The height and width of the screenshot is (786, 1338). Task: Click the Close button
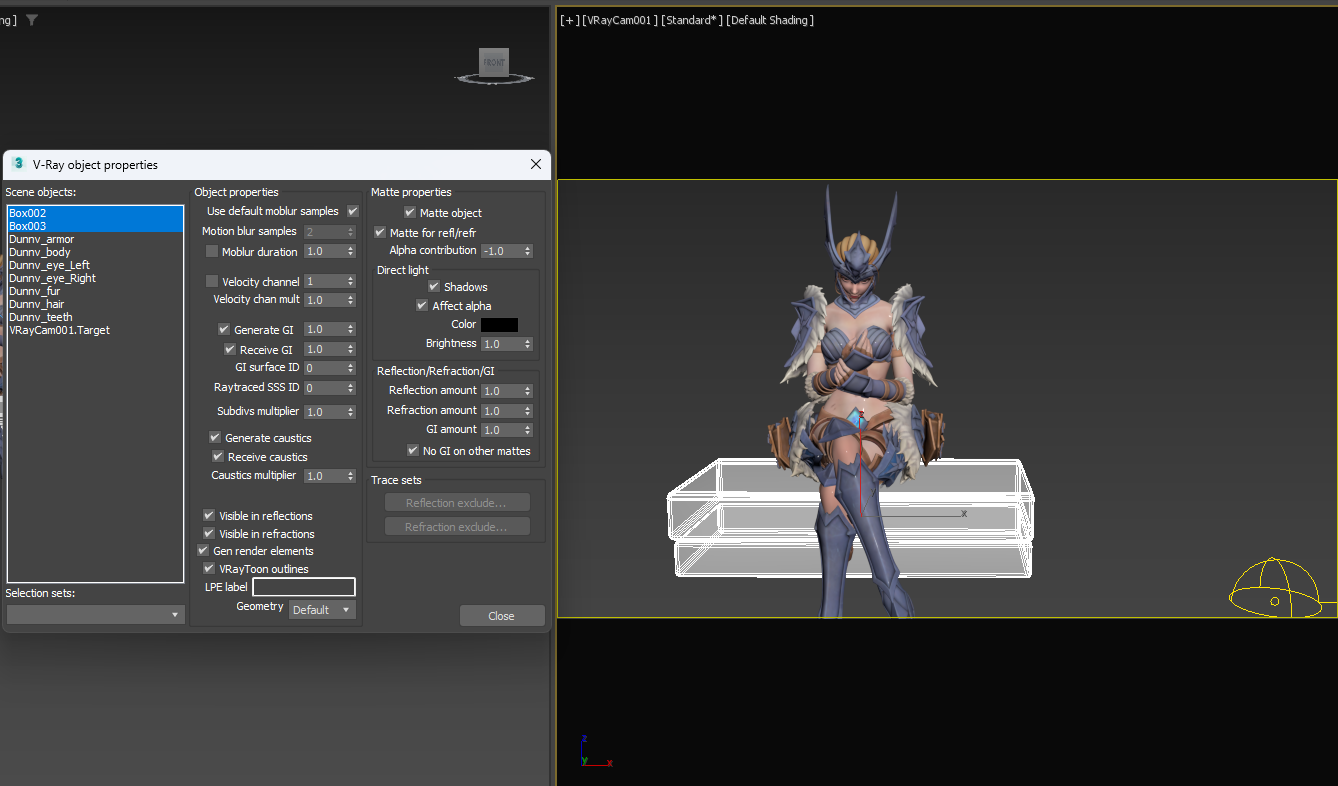pos(502,616)
